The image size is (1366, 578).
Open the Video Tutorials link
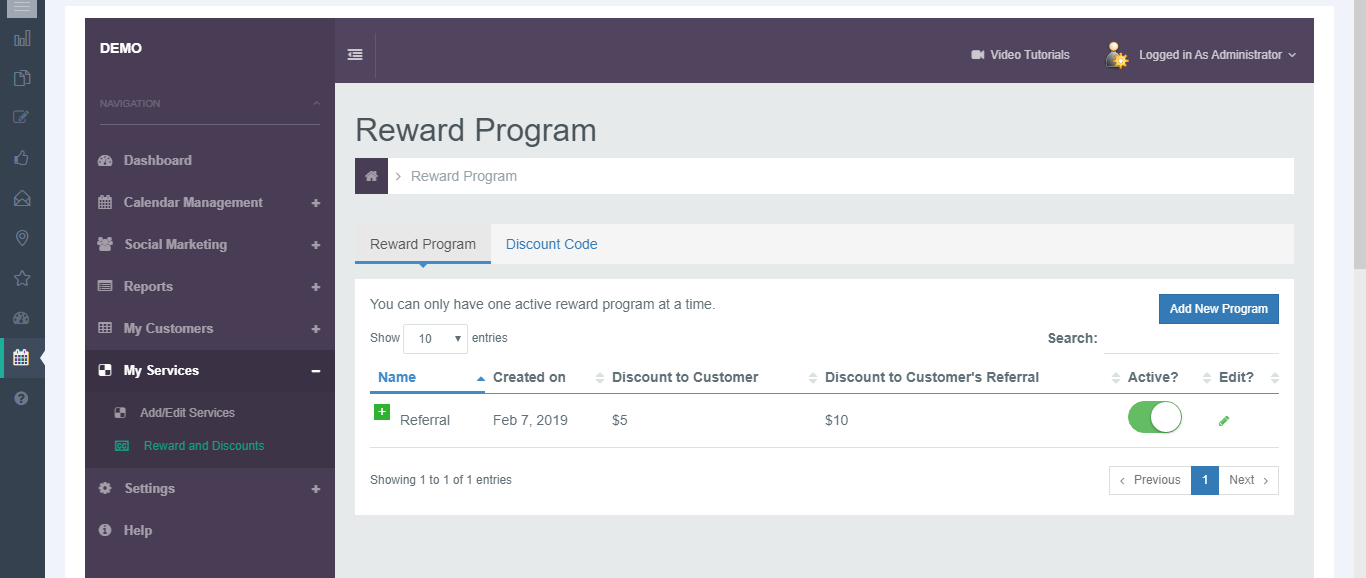click(1020, 55)
